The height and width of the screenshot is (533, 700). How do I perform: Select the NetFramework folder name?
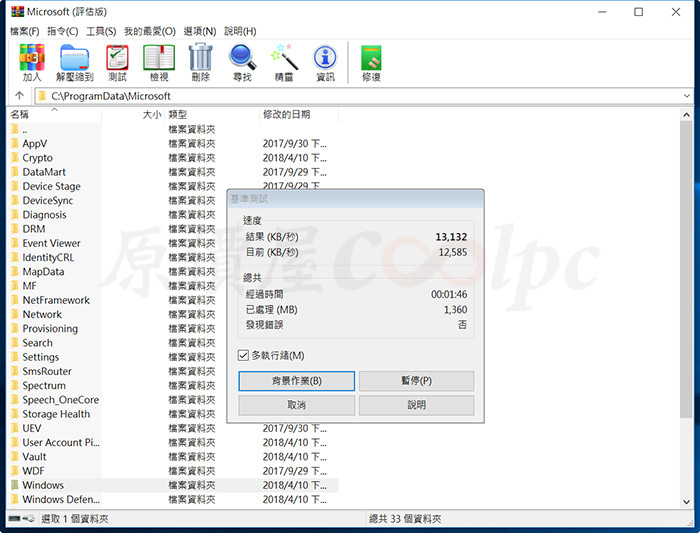56,300
